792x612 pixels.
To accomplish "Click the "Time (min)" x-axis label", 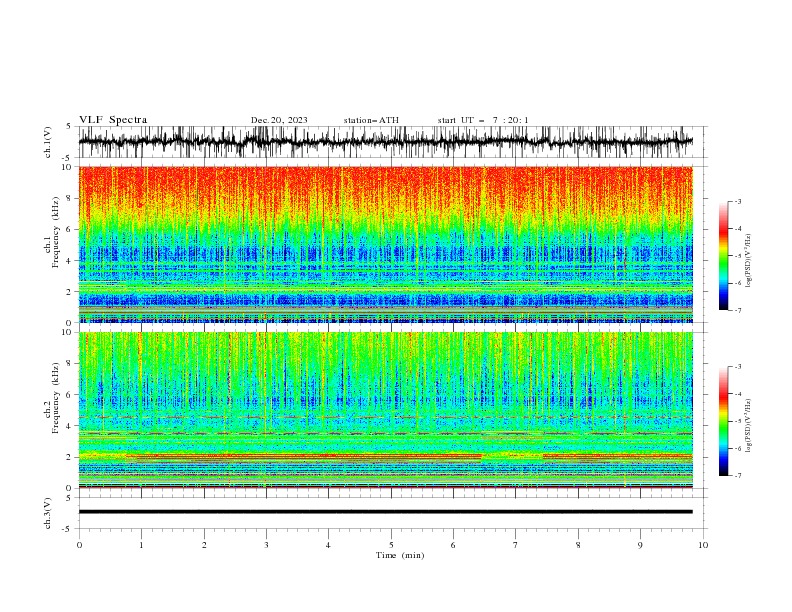I will (400, 555).
